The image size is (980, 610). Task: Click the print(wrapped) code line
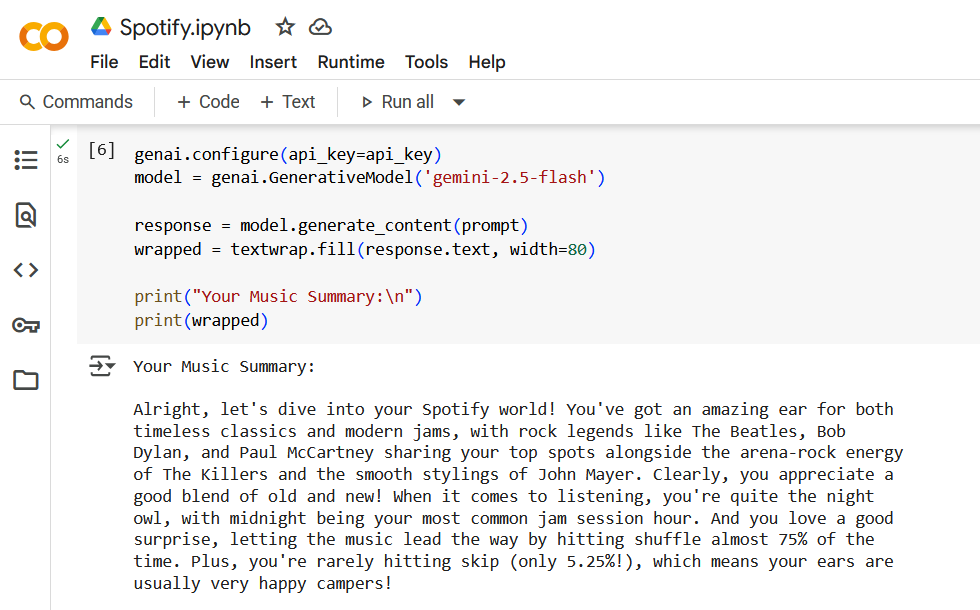(x=201, y=321)
